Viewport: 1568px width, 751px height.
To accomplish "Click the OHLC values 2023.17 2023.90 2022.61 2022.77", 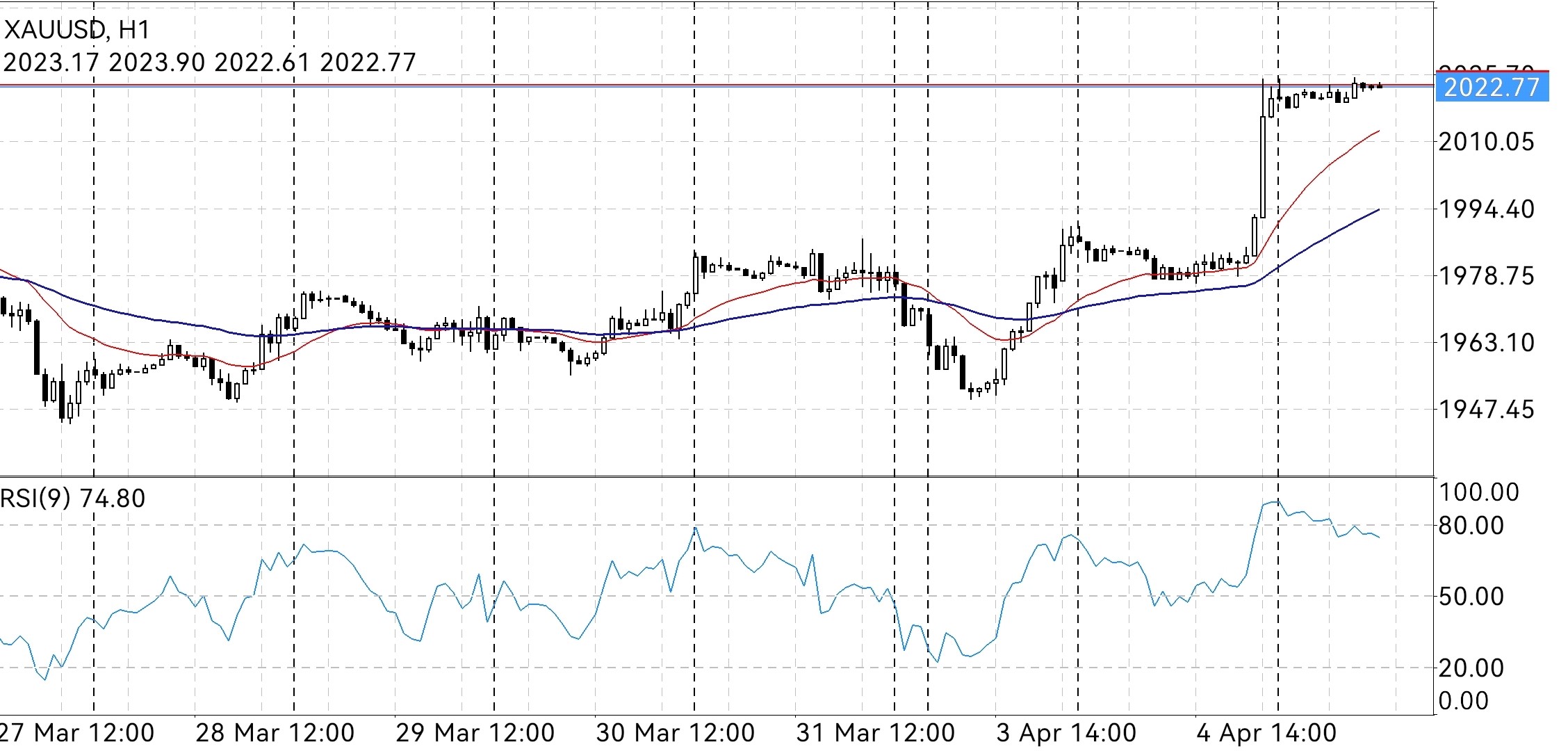I will click(209, 63).
